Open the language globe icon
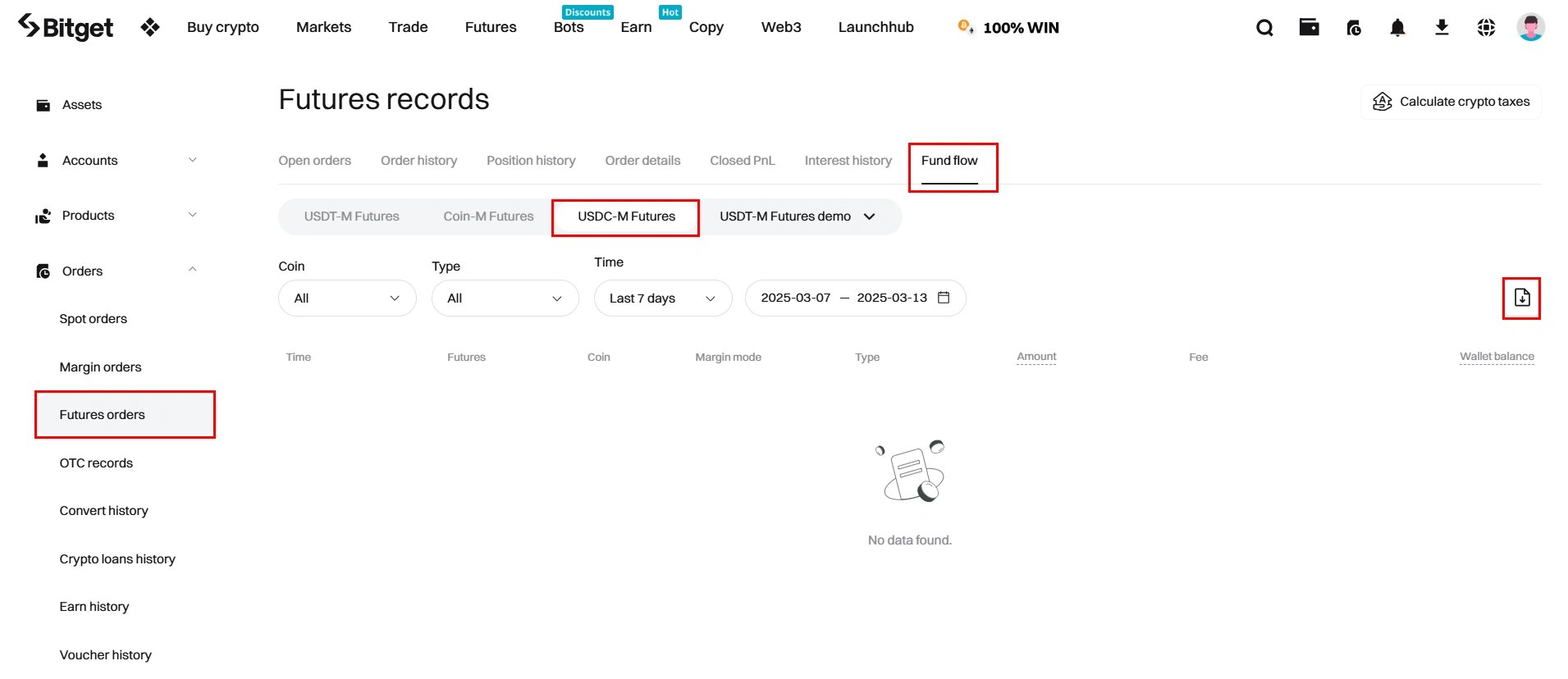 pyautogui.click(x=1486, y=28)
